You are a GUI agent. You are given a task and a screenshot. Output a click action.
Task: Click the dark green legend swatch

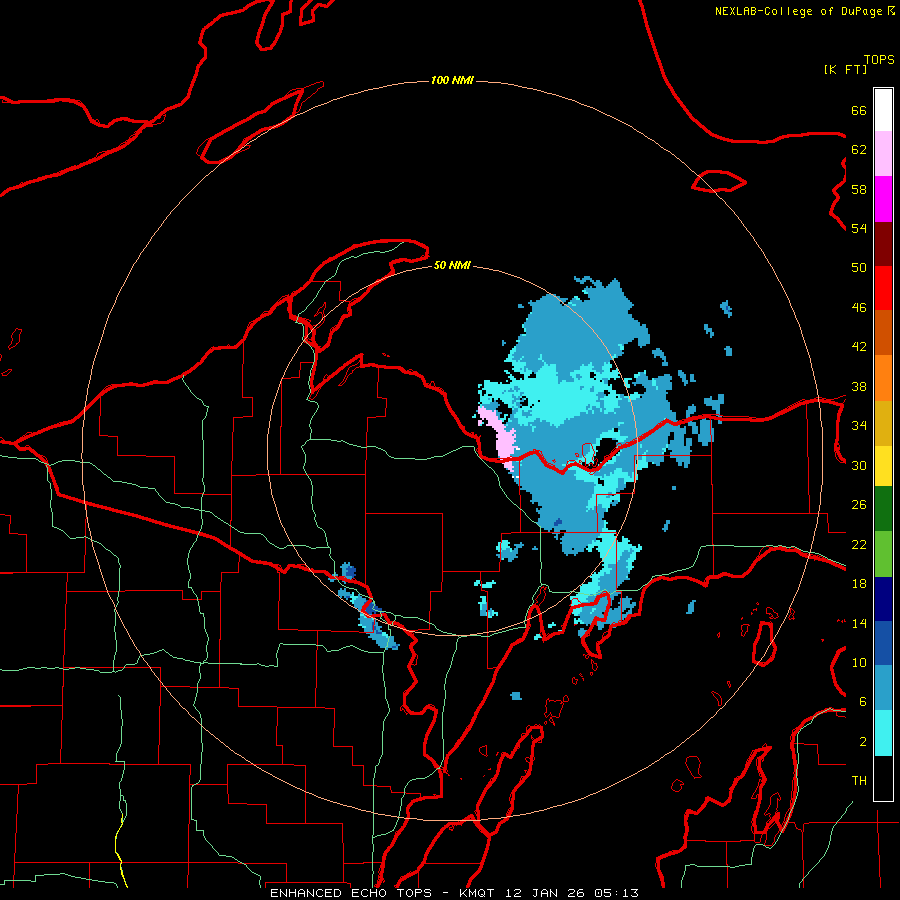pyautogui.click(x=883, y=509)
